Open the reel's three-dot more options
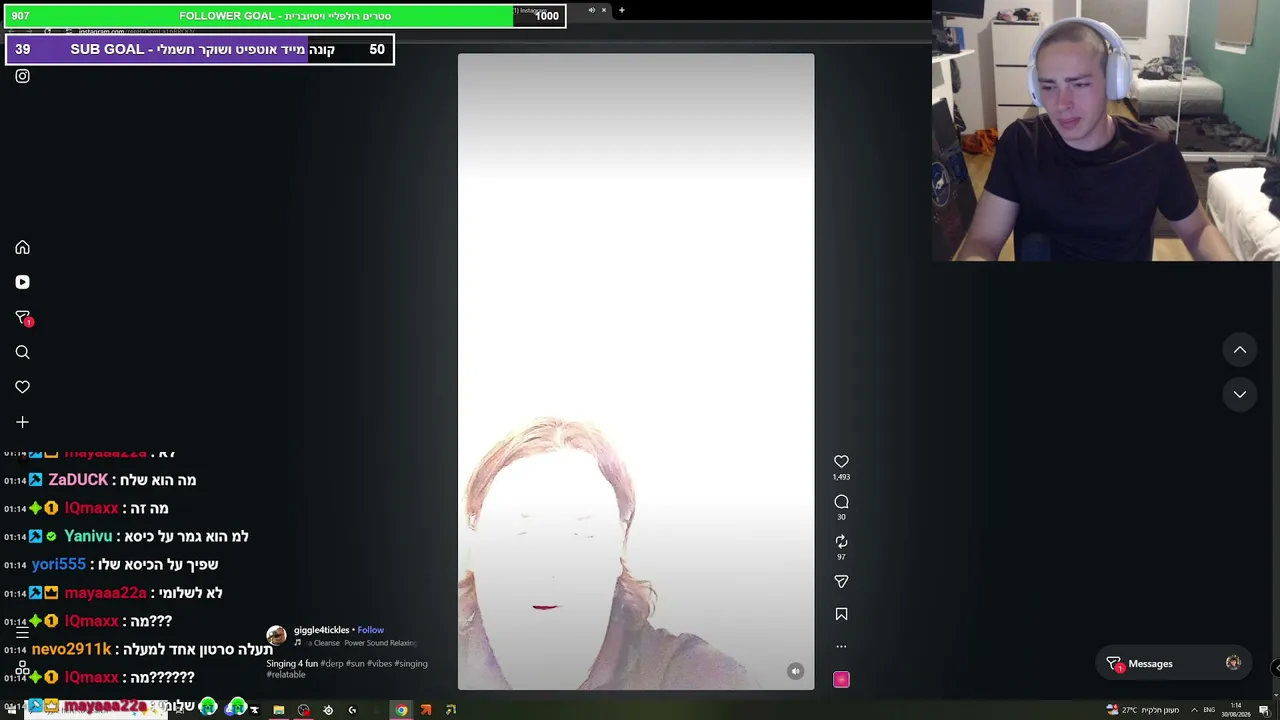 tap(841, 646)
